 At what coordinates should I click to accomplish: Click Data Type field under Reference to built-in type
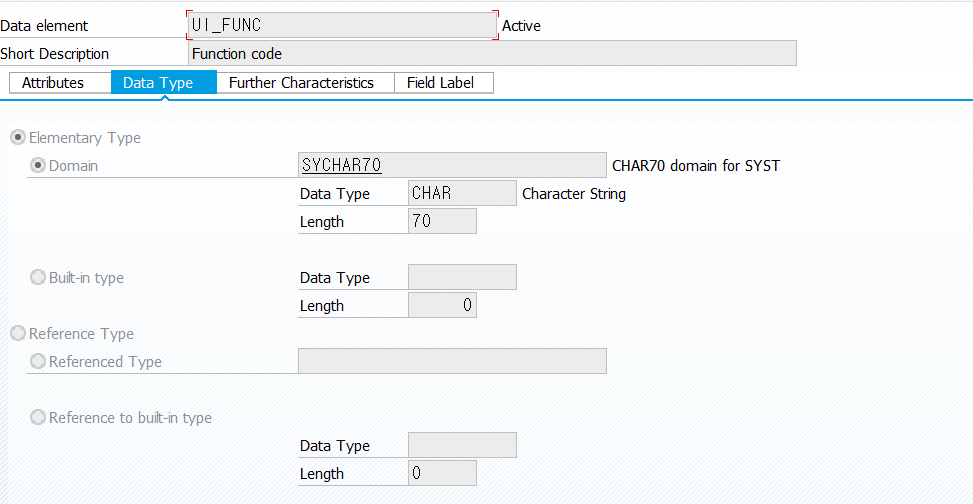tap(462, 446)
